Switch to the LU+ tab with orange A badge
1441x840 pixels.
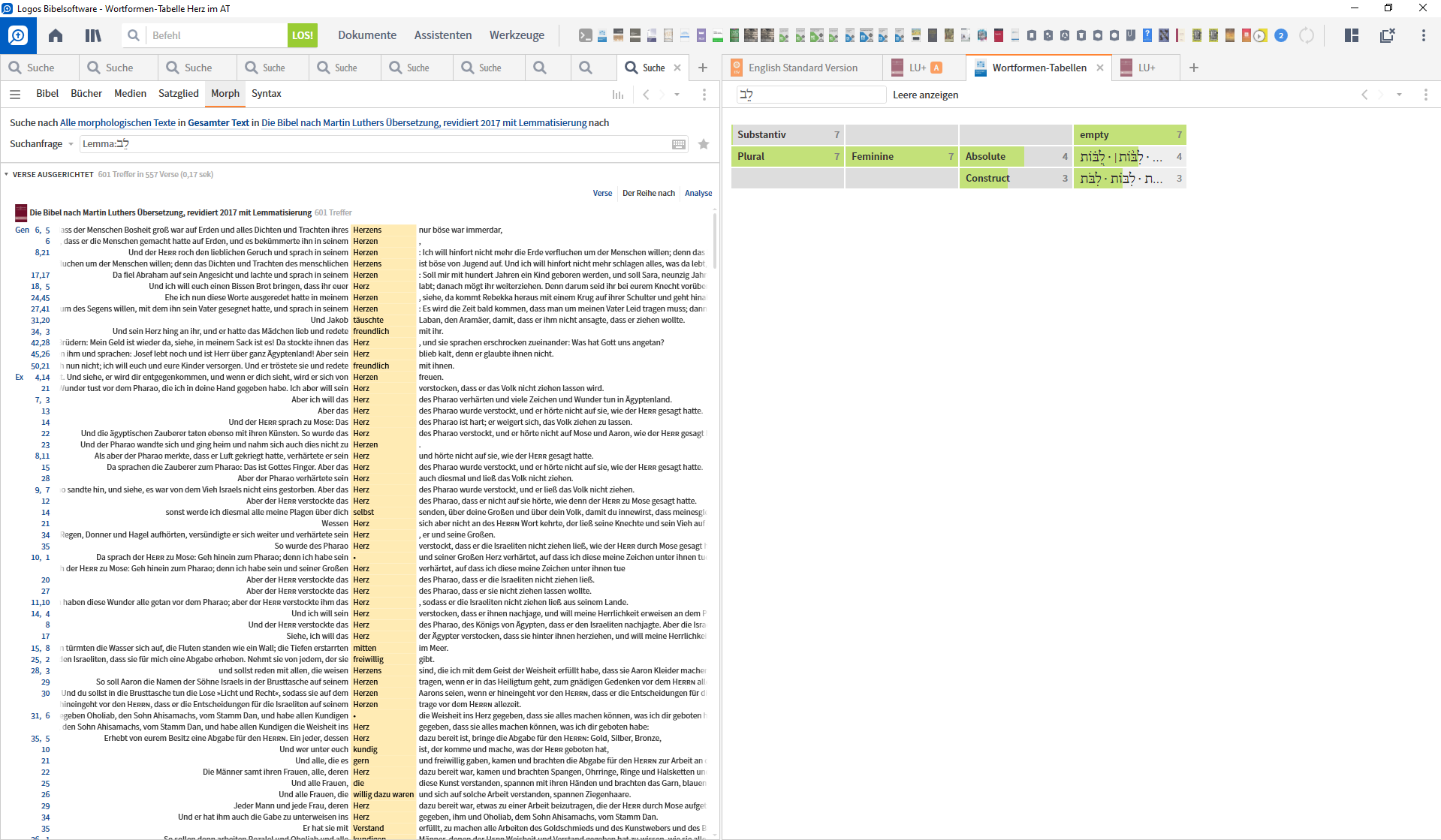[x=925, y=68]
